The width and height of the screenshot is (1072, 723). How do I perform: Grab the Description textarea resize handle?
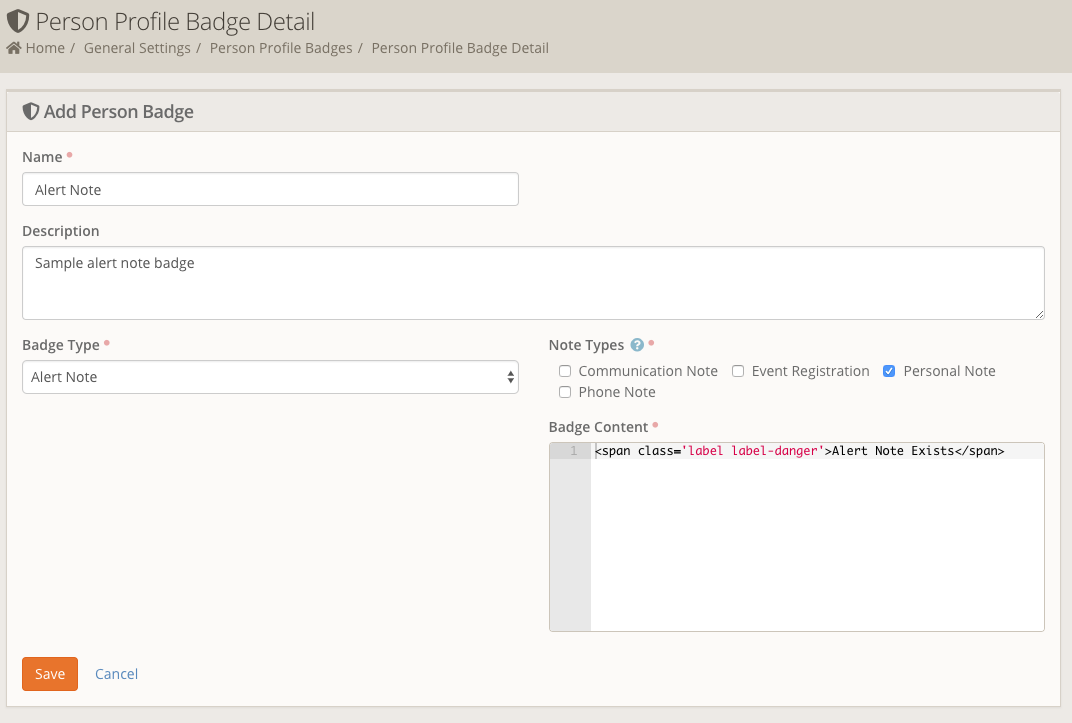pos(1039,314)
